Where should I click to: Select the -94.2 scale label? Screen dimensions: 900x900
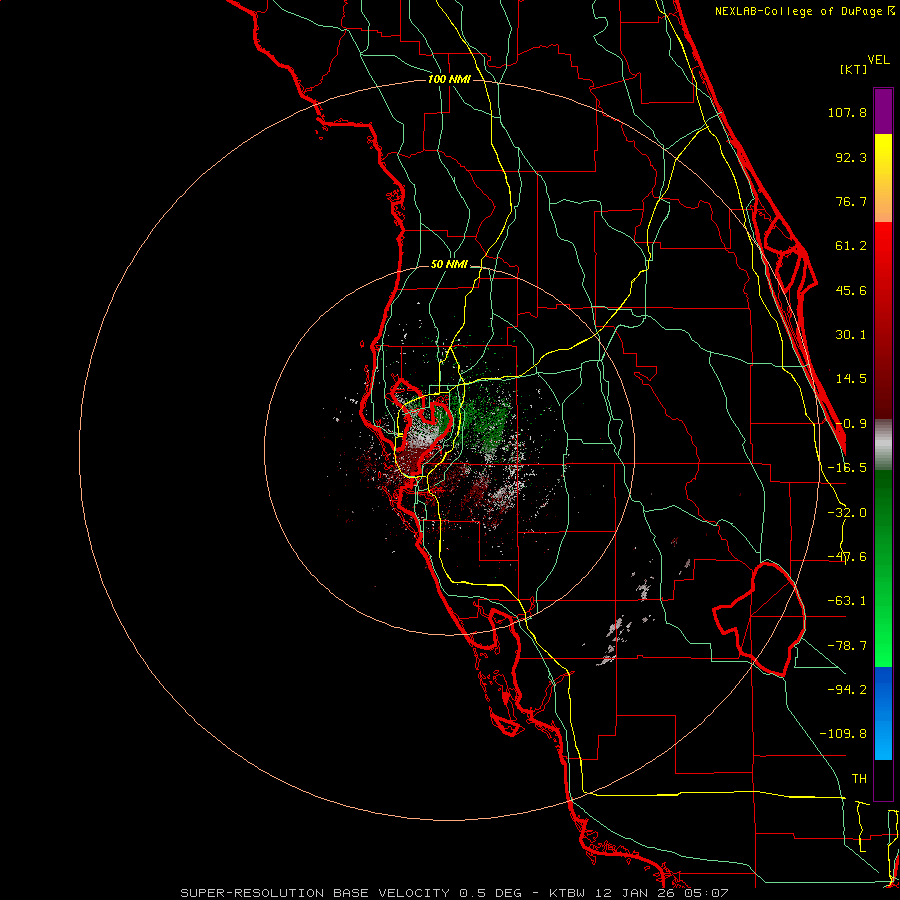click(847, 689)
